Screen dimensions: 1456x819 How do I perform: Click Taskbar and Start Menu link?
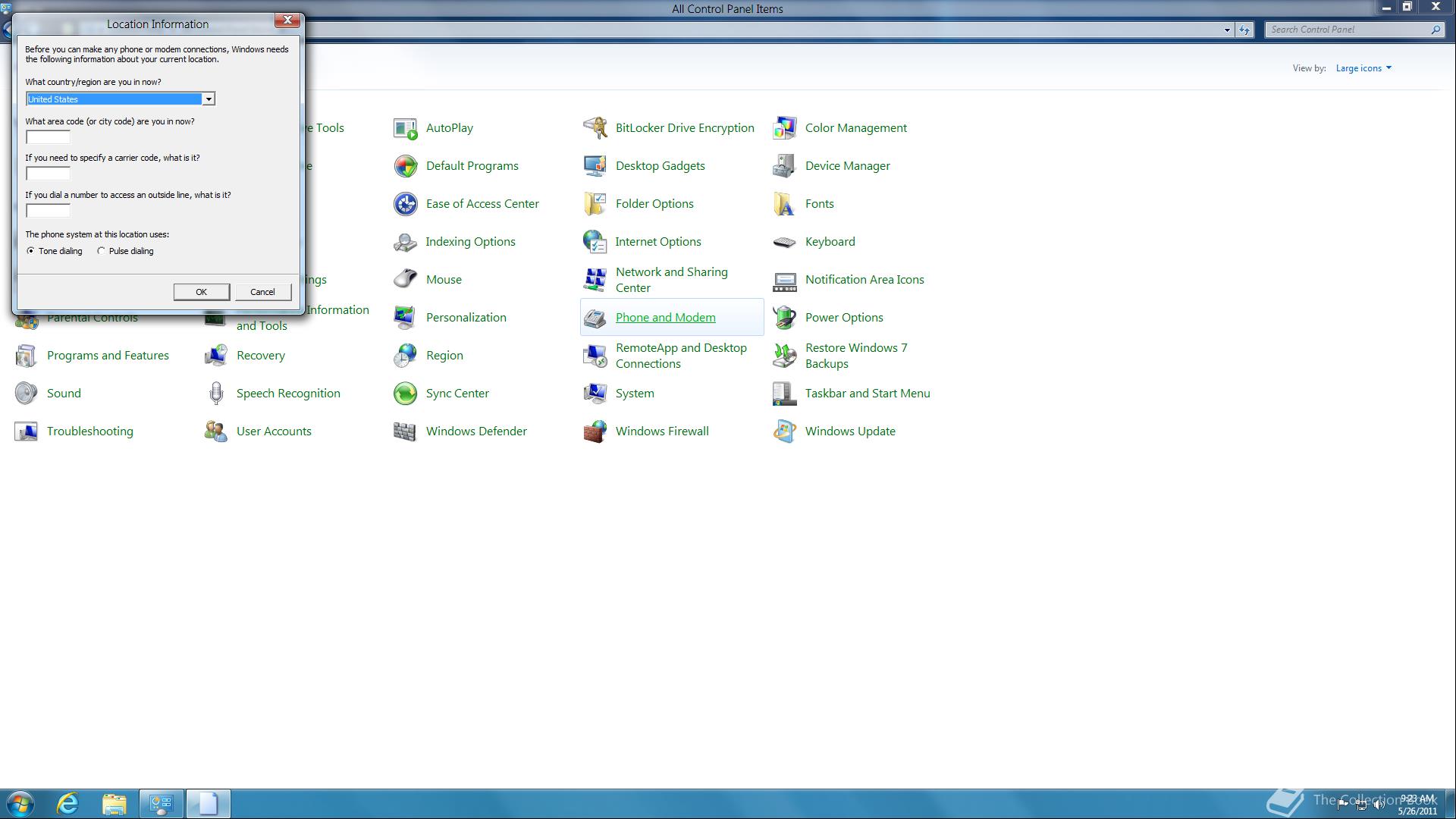click(868, 394)
